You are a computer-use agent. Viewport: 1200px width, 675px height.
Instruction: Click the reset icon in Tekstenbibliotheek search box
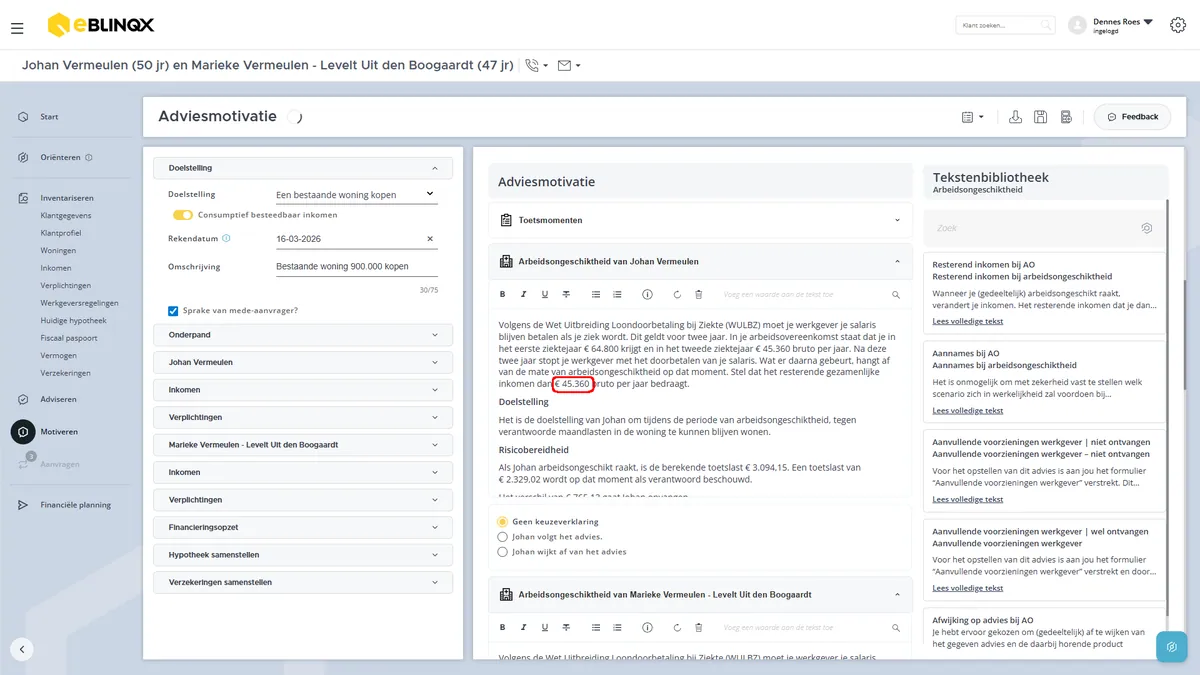coord(1146,228)
